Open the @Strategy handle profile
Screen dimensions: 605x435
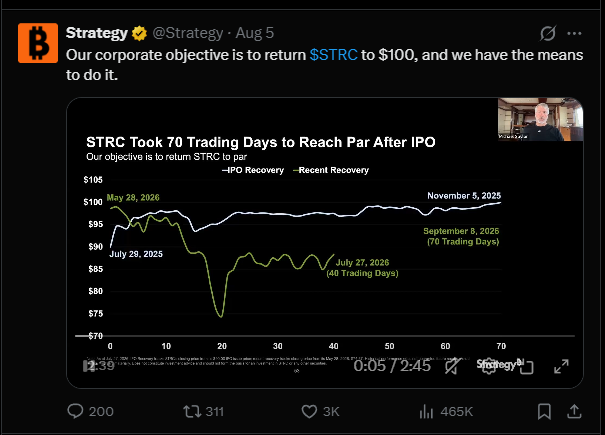point(188,33)
